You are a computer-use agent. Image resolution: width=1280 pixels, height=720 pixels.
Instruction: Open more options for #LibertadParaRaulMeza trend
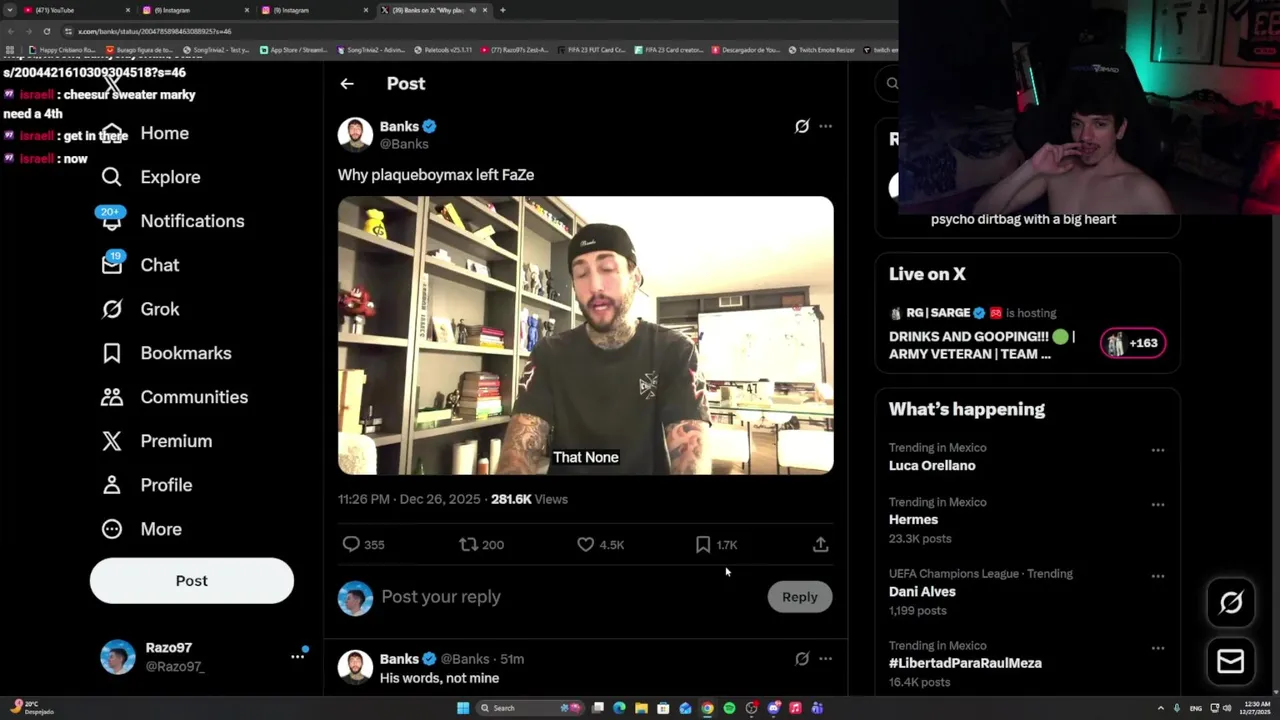click(1158, 648)
